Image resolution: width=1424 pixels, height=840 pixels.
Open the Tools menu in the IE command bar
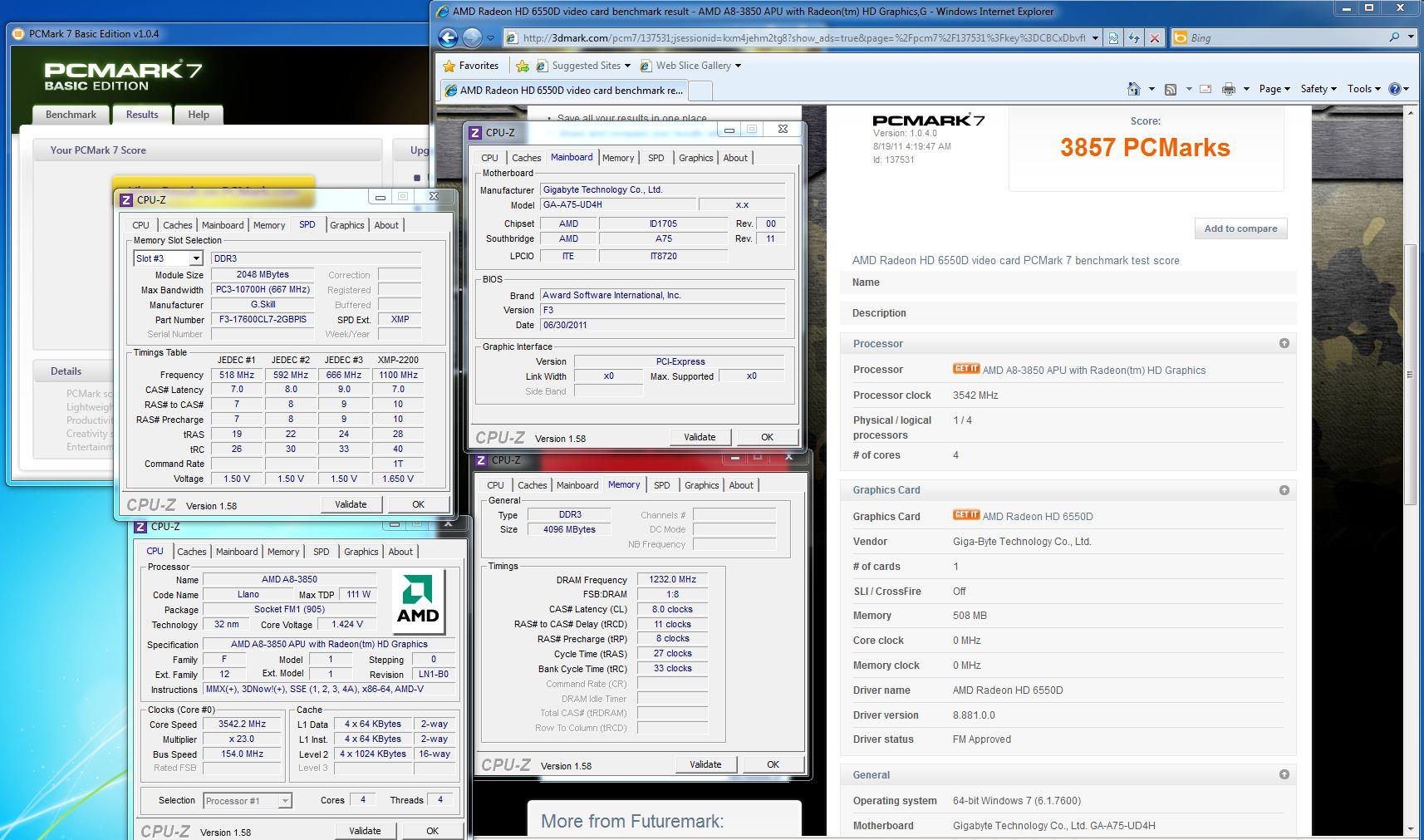click(1363, 89)
